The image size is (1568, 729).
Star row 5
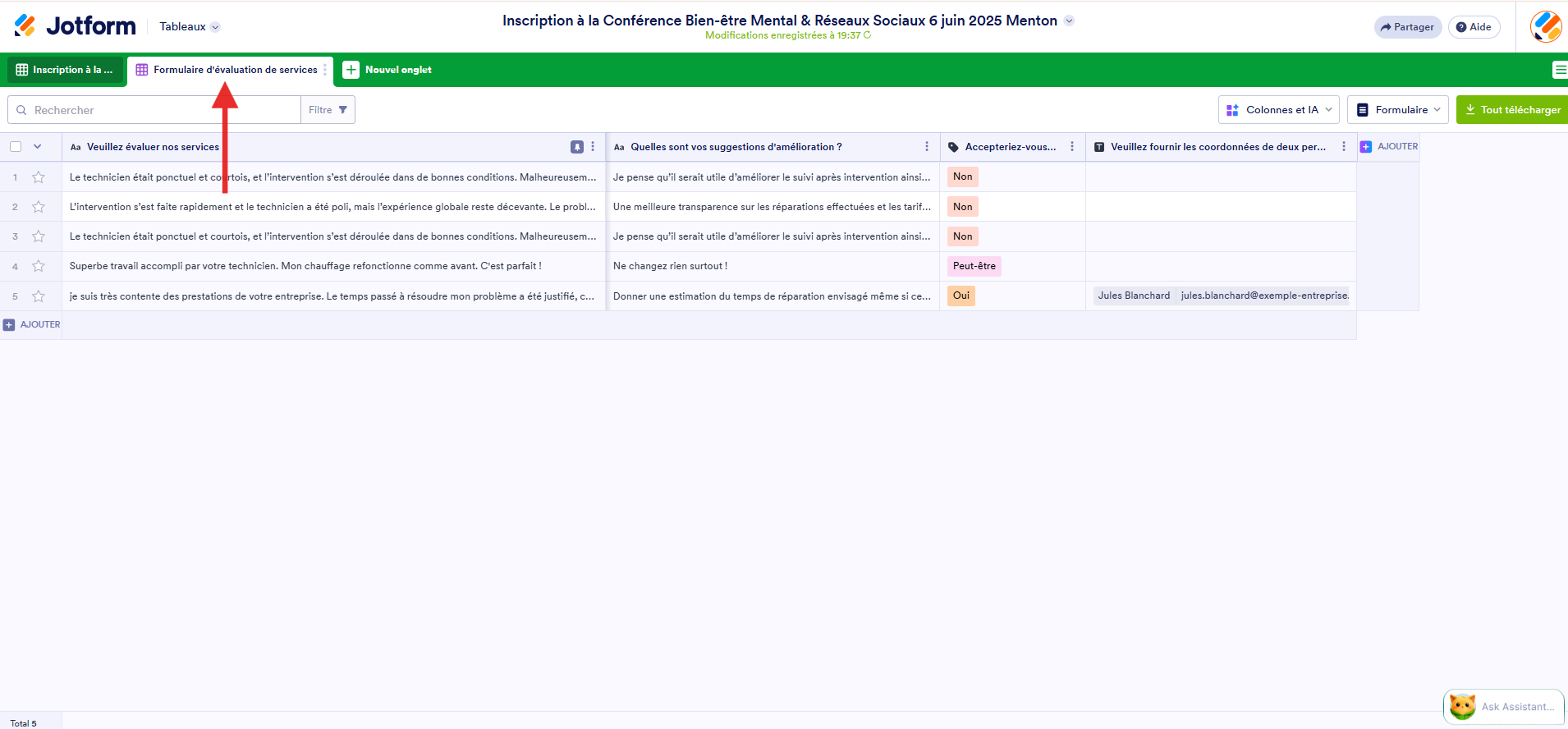39,296
